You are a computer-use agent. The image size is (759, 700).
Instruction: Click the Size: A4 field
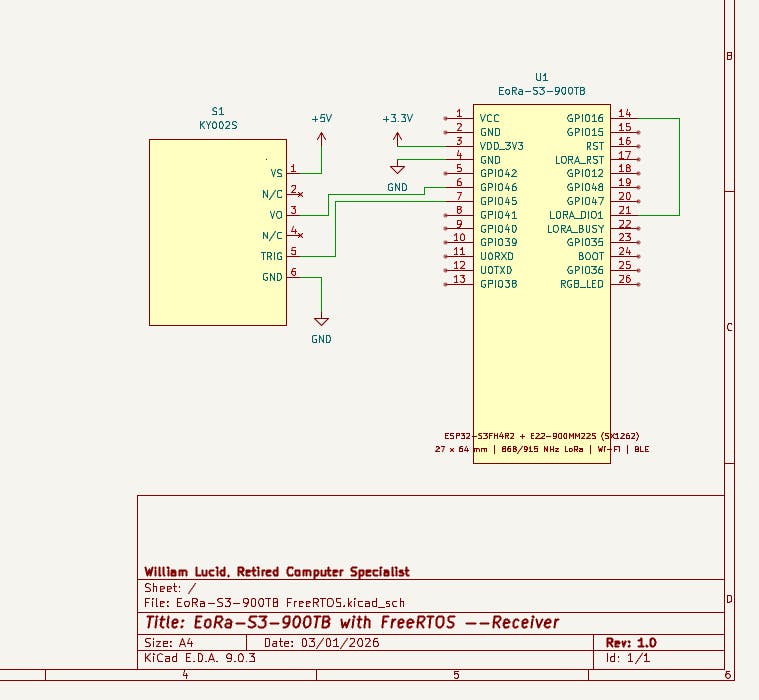(168, 643)
